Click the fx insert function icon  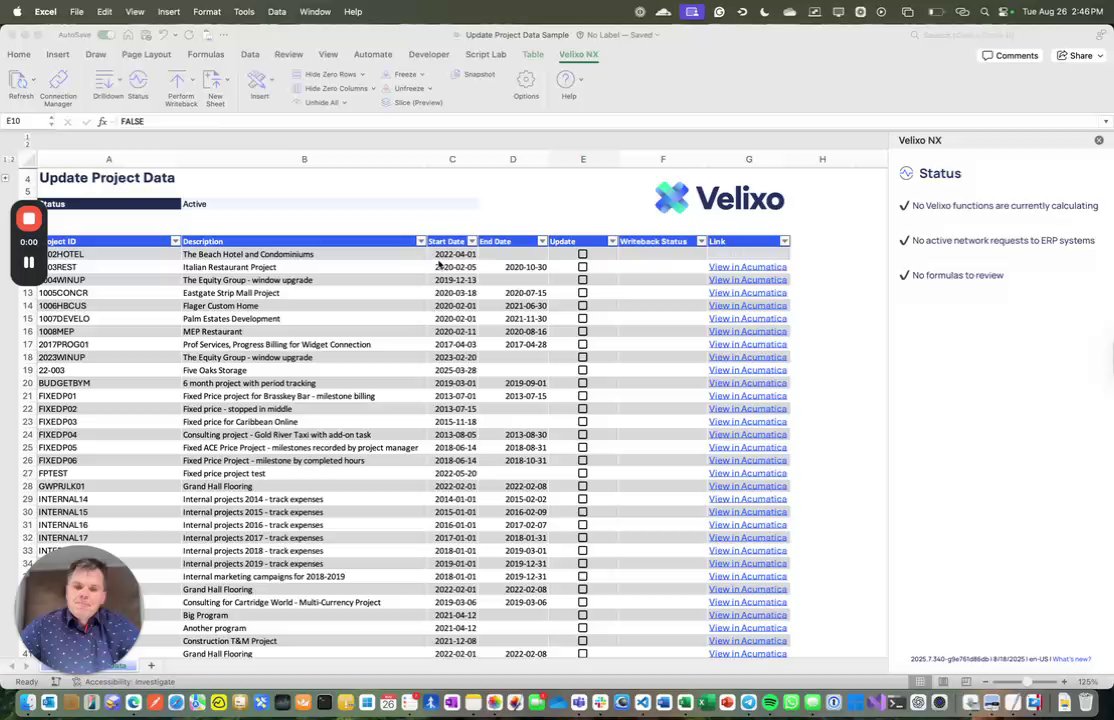tap(102, 122)
